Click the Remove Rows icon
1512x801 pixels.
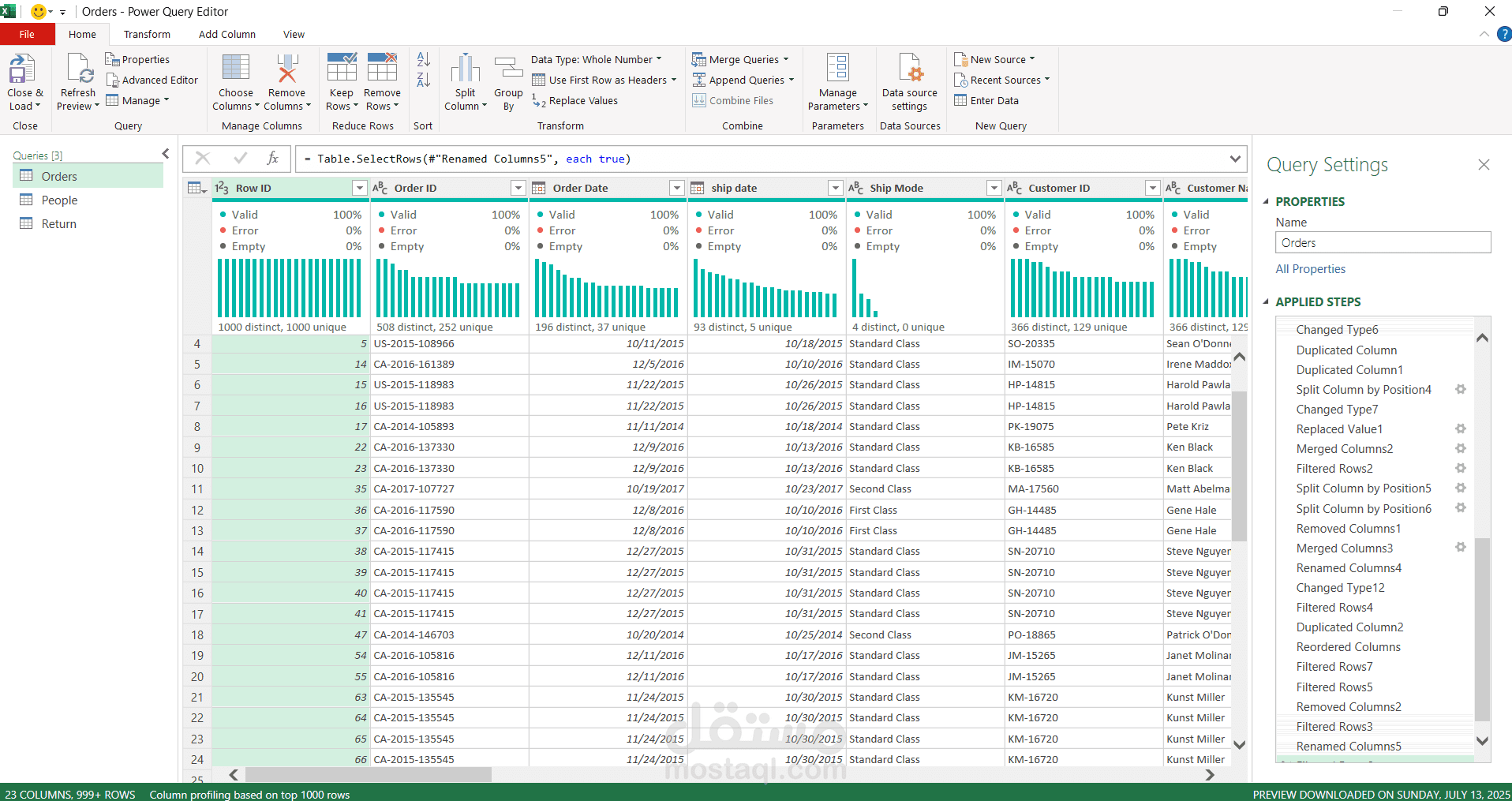[382, 68]
